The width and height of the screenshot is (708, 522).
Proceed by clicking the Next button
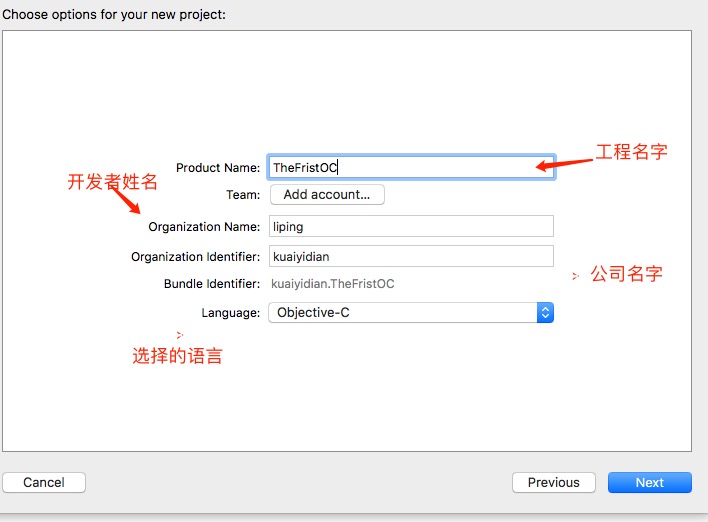coord(649,482)
